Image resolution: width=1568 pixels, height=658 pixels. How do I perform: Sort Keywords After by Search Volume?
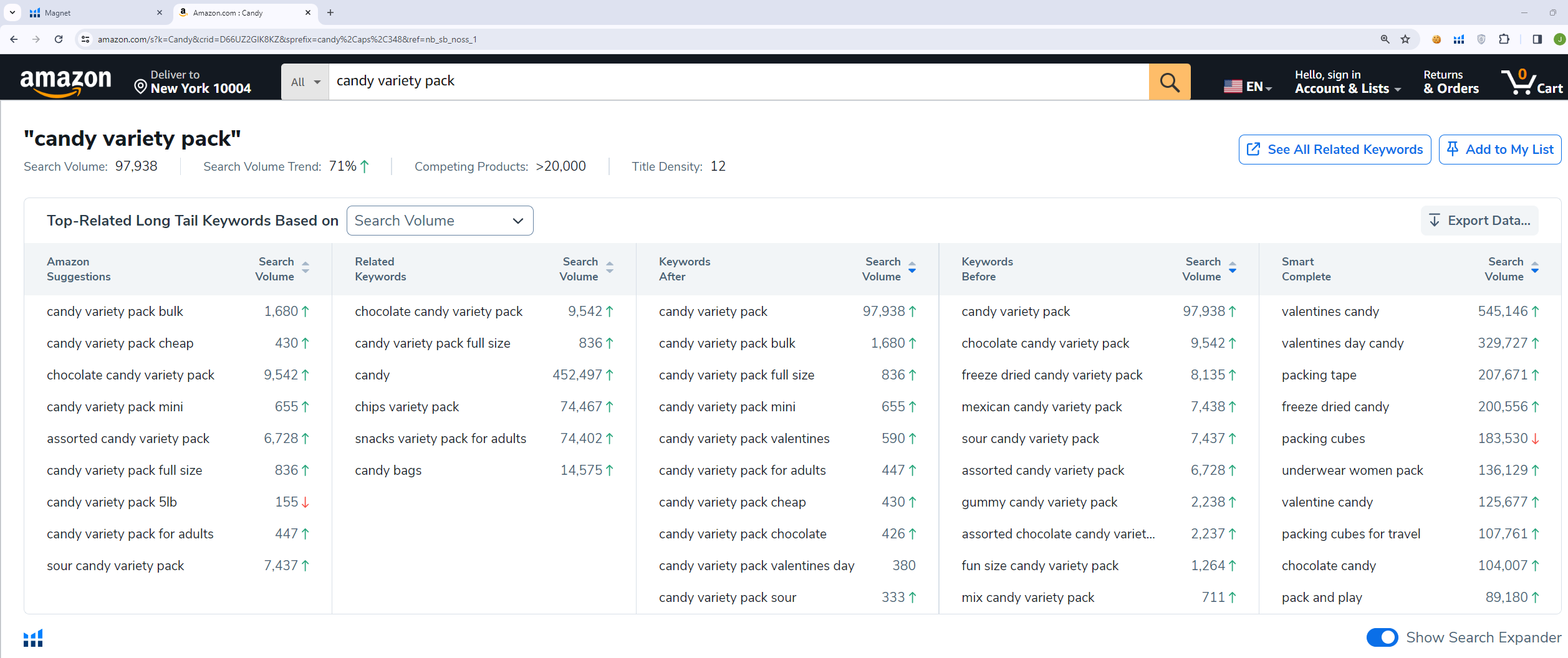pyautogui.click(x=912, y=268)
